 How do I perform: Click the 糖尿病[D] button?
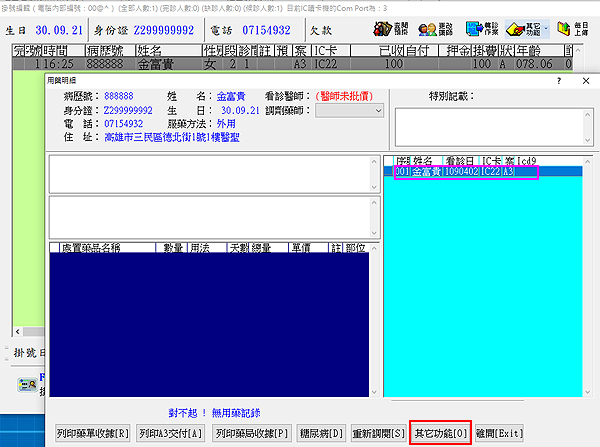(320, 433)
